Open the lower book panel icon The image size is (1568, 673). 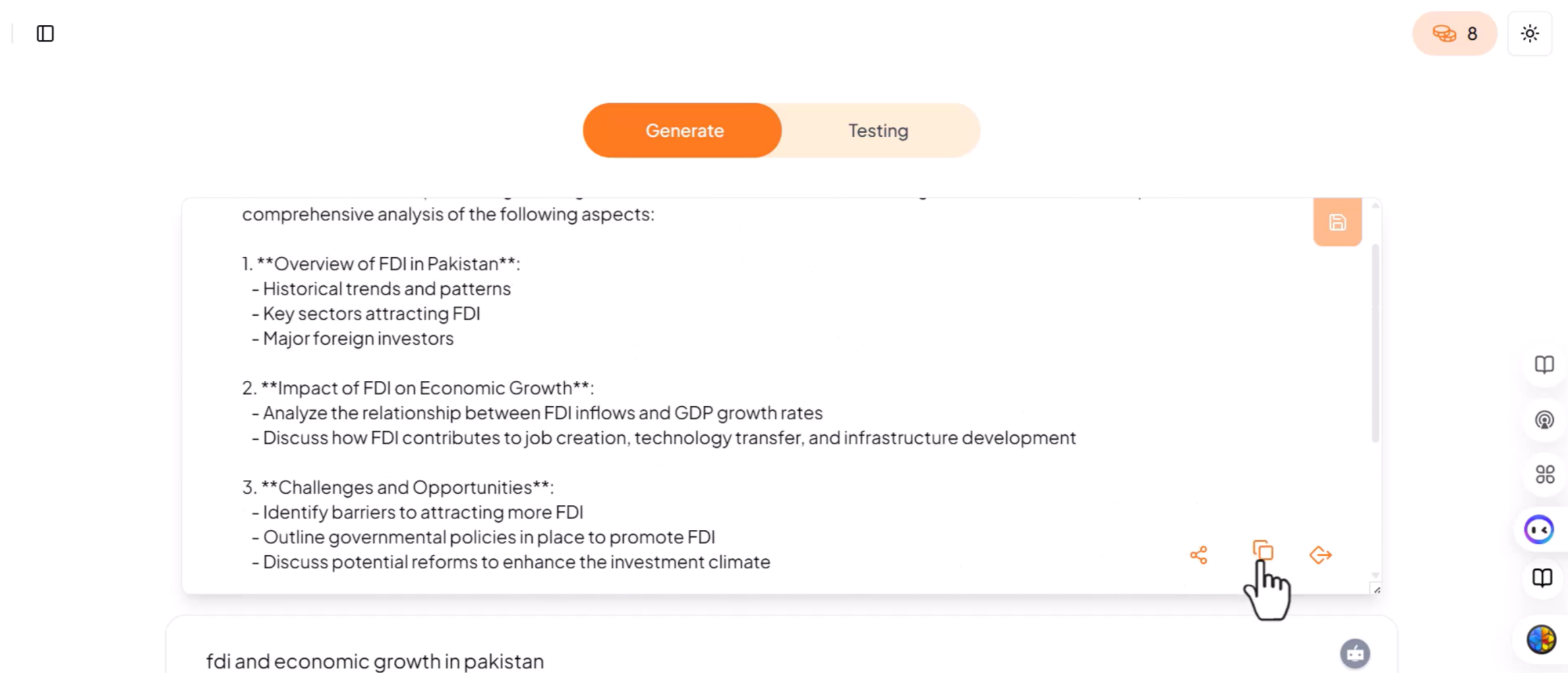tap(1544, 578)
